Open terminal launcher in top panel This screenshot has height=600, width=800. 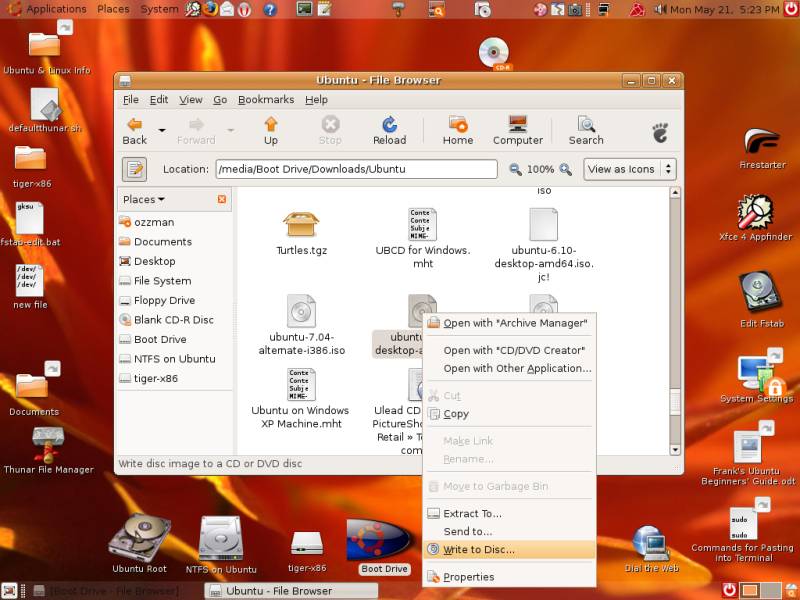[x=305, y=9]
